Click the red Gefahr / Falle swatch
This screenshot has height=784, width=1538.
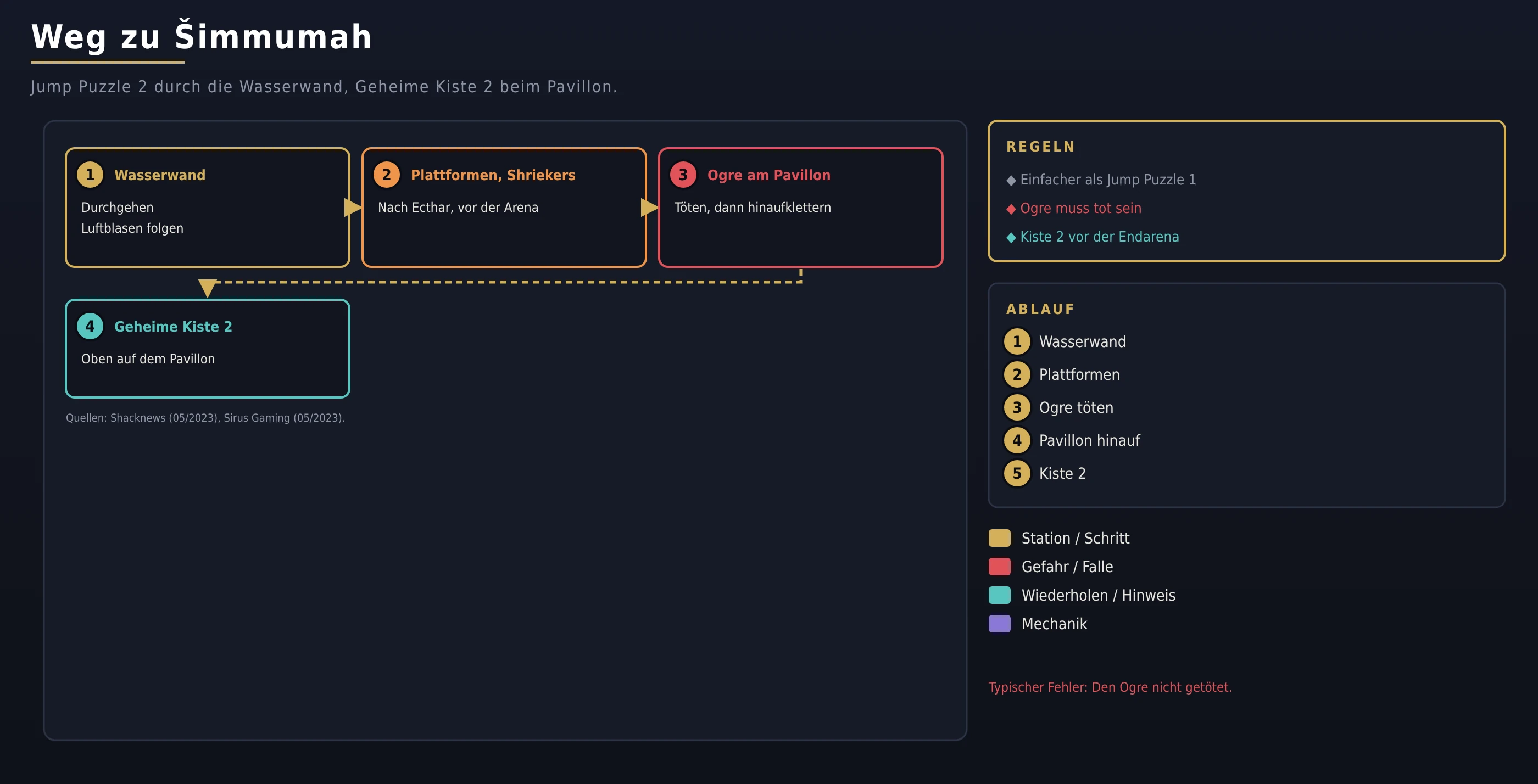pyautogui.click(x=1000, y=567)
